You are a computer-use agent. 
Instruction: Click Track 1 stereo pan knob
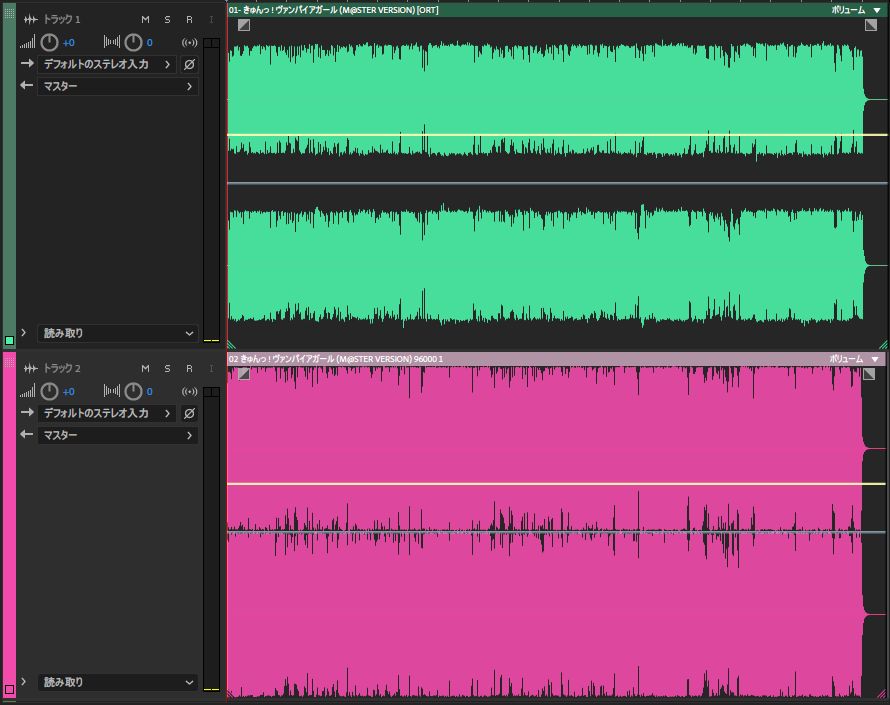coord(133,42)
